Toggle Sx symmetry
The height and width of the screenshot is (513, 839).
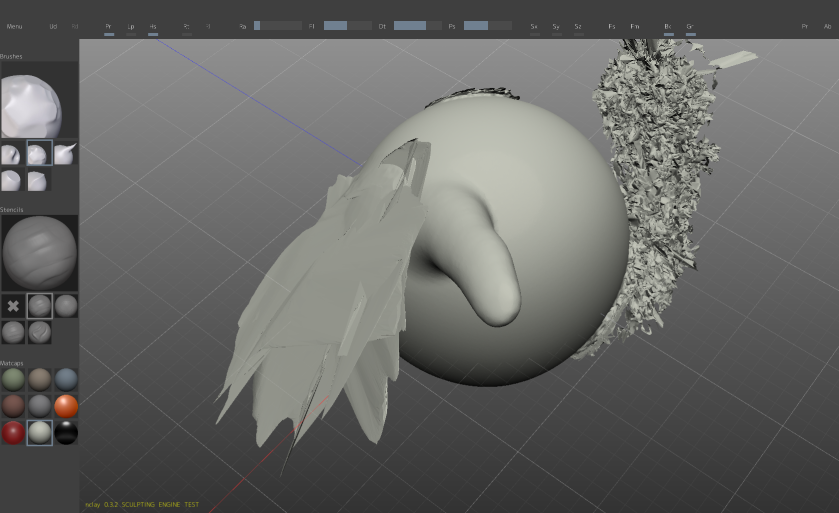tap(534, 27)
